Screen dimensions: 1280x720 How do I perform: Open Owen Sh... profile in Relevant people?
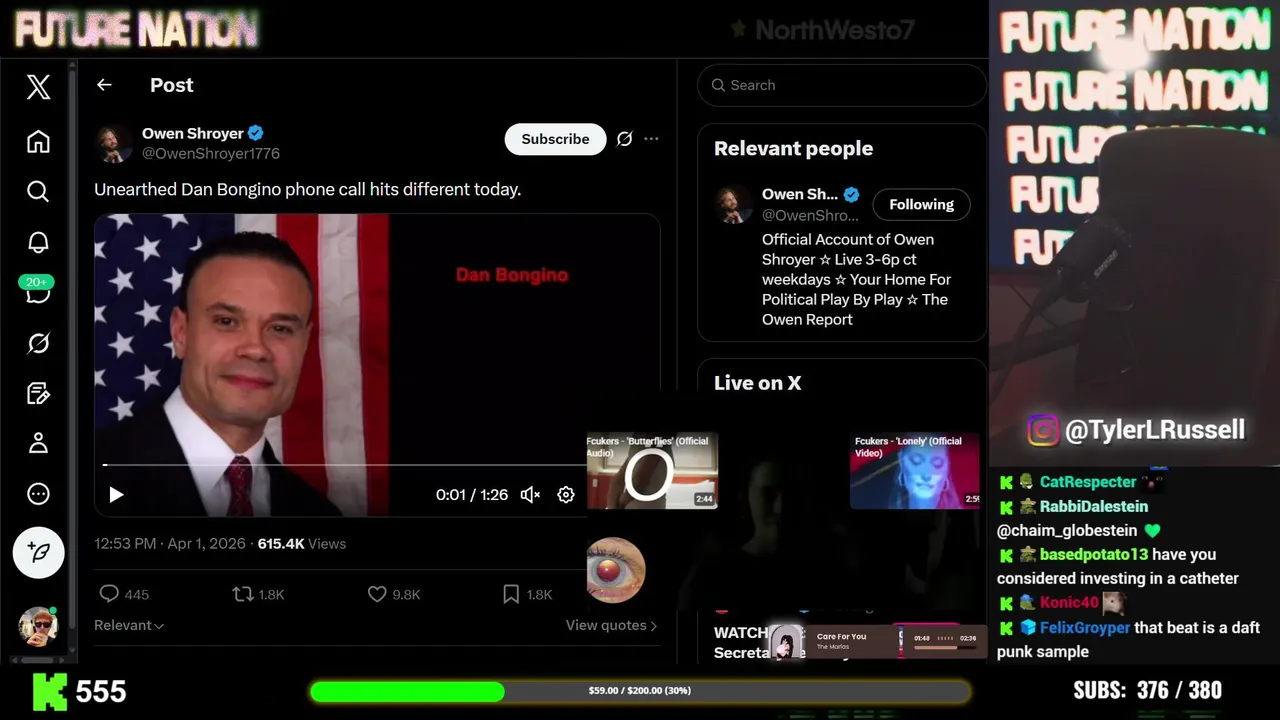(800, 194)
